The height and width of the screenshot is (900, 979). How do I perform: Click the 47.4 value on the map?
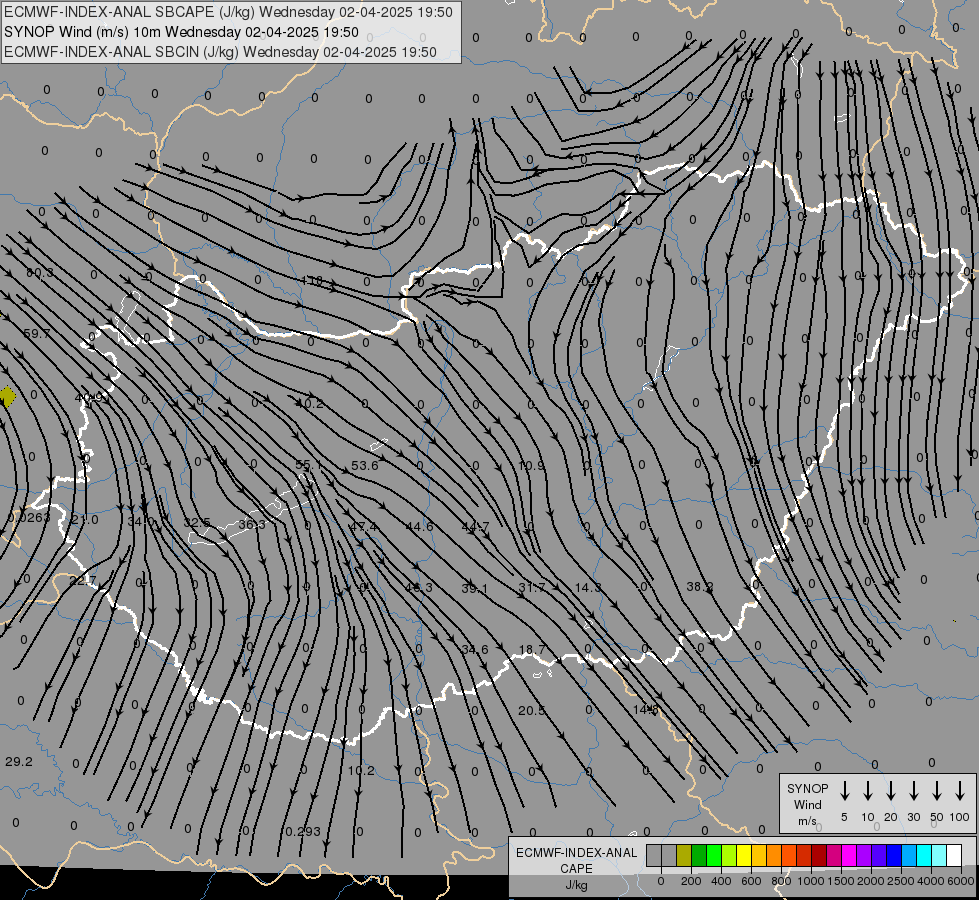point(363,527)
